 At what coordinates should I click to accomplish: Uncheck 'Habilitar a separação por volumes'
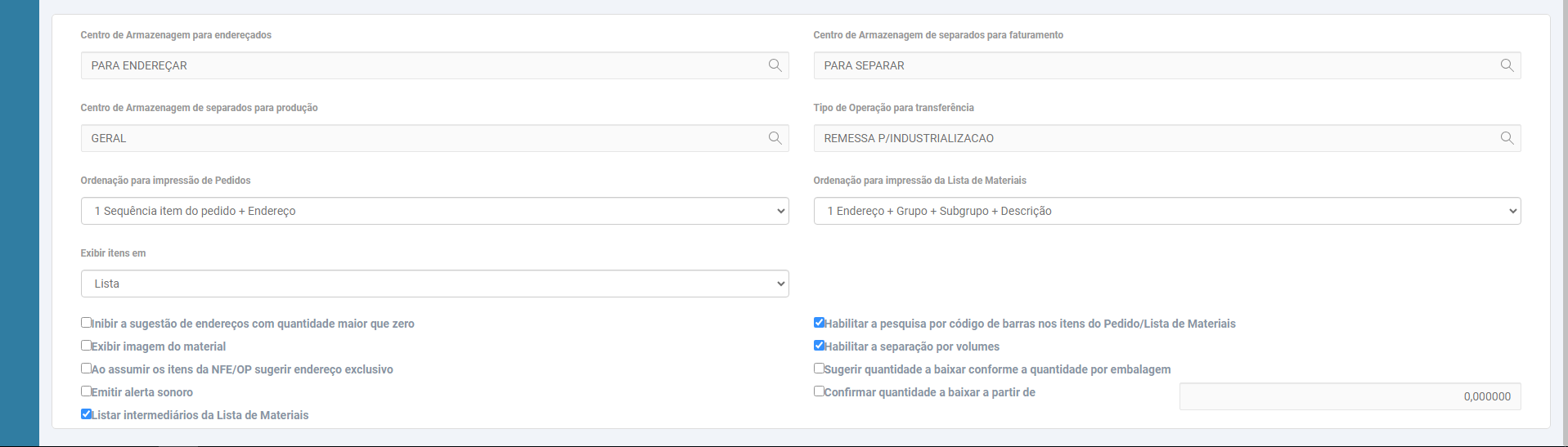[x=819, y=346]
